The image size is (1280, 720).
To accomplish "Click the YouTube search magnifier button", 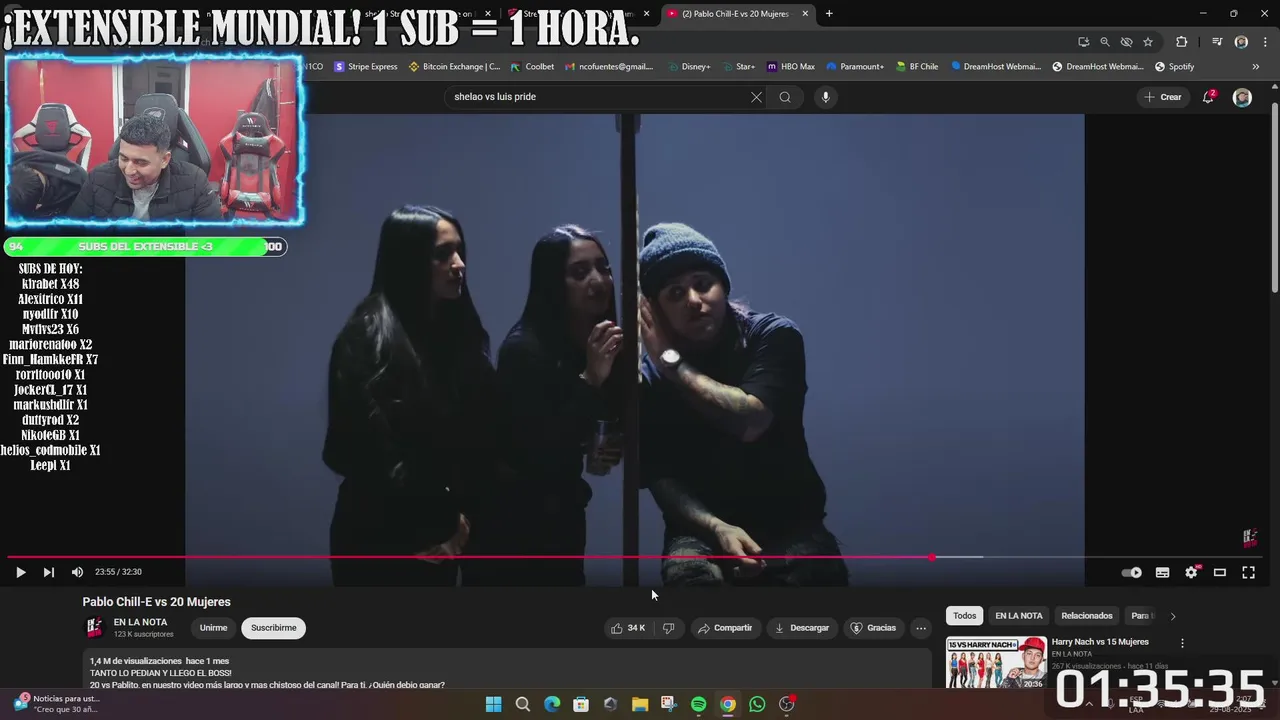I will tap(785, 97).
